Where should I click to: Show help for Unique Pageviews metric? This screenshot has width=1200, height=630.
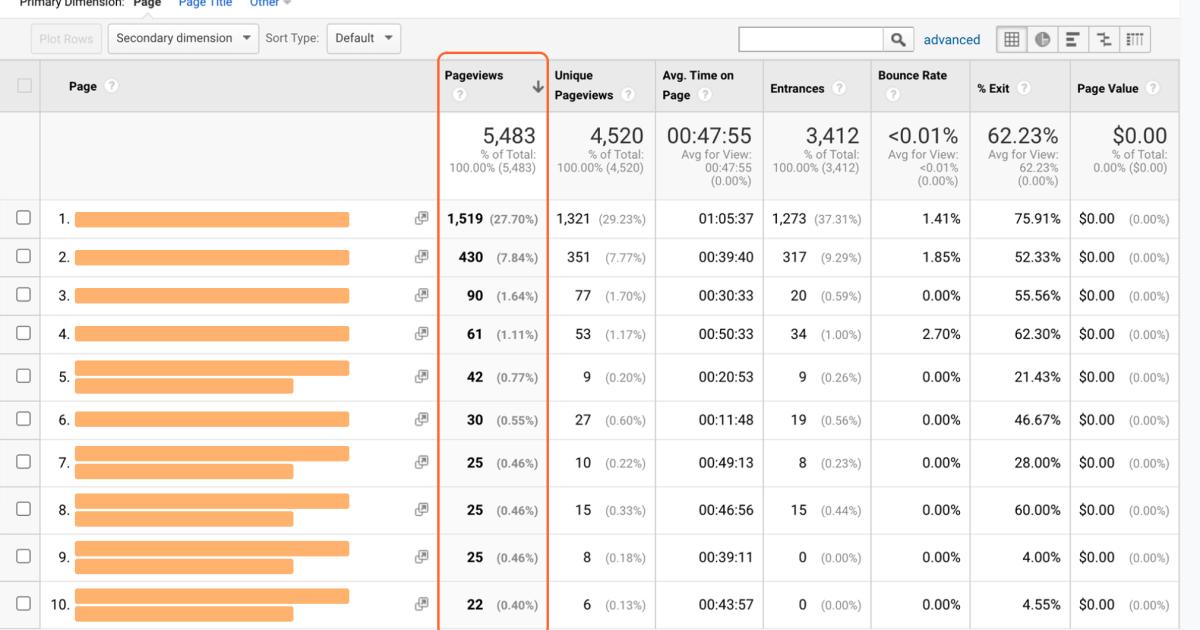click(x=629, y=96)
